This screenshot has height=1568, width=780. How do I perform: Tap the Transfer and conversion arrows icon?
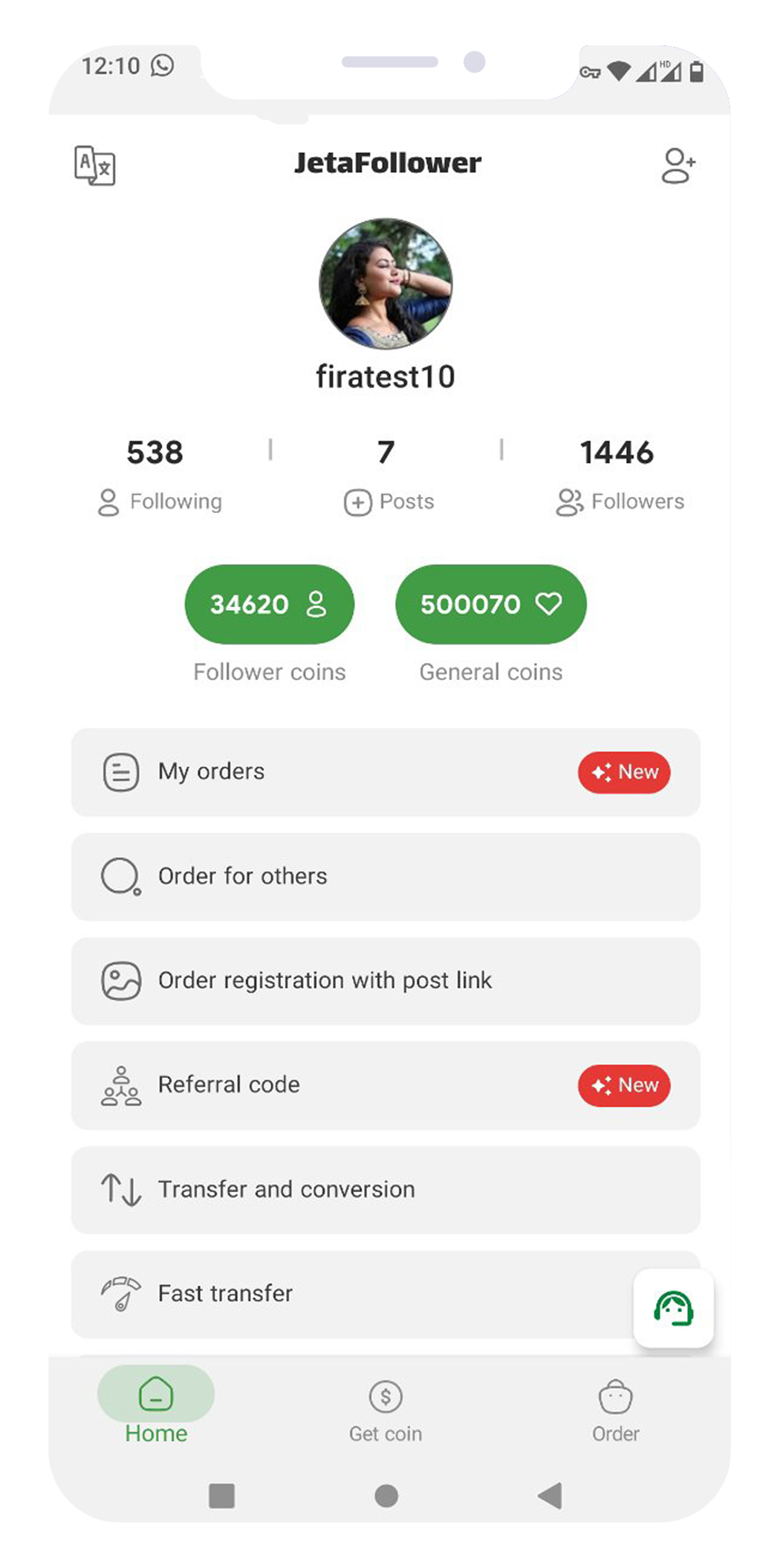[x=120, y=1190]
